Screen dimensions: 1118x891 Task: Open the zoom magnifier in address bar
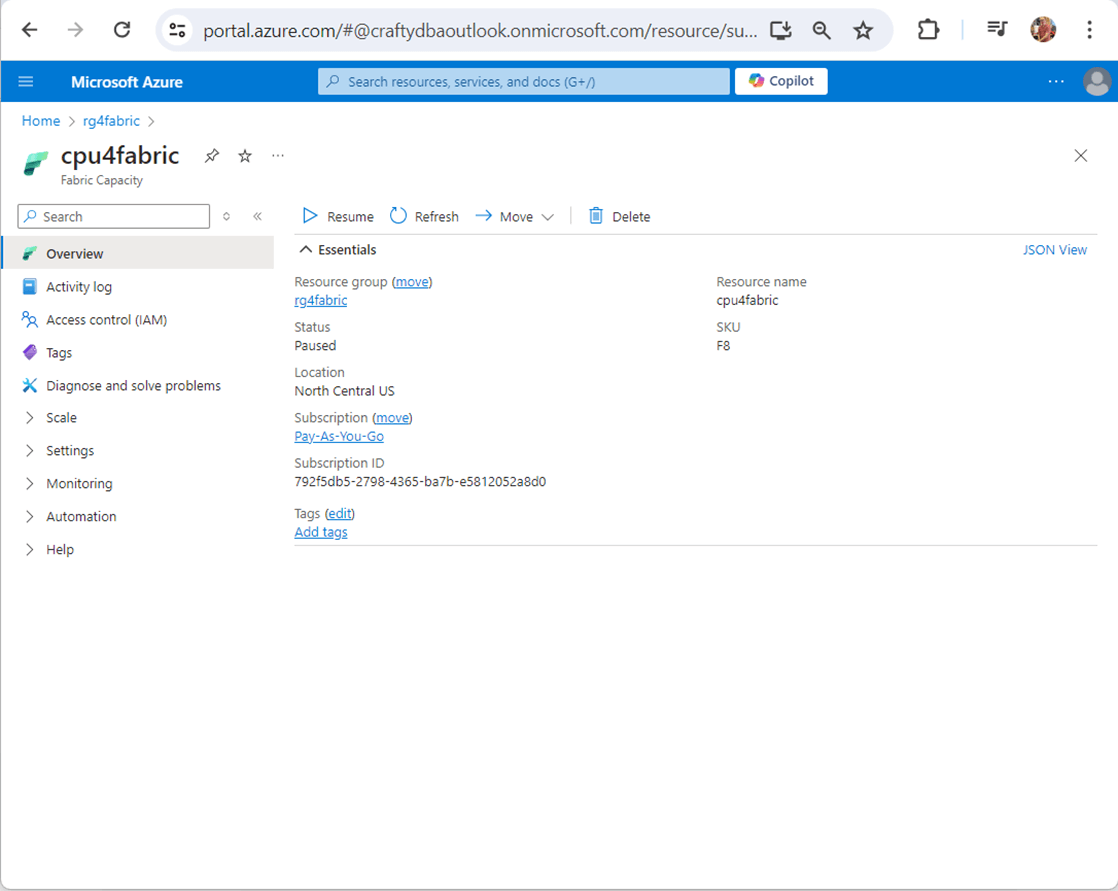tap(821, 30)
